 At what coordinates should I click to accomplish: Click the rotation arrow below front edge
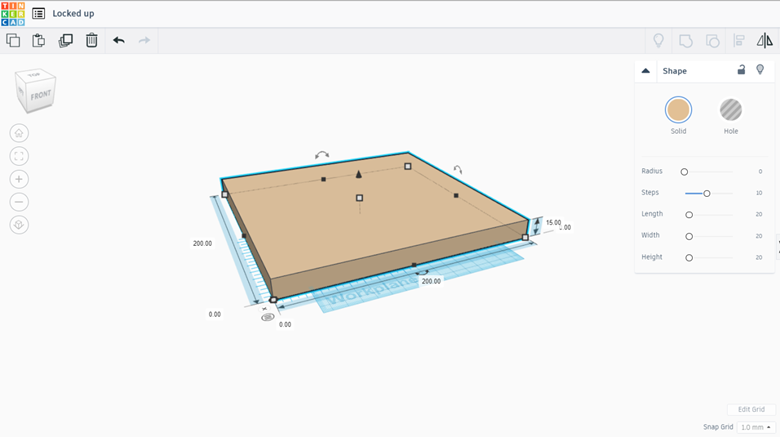point(422,272)
